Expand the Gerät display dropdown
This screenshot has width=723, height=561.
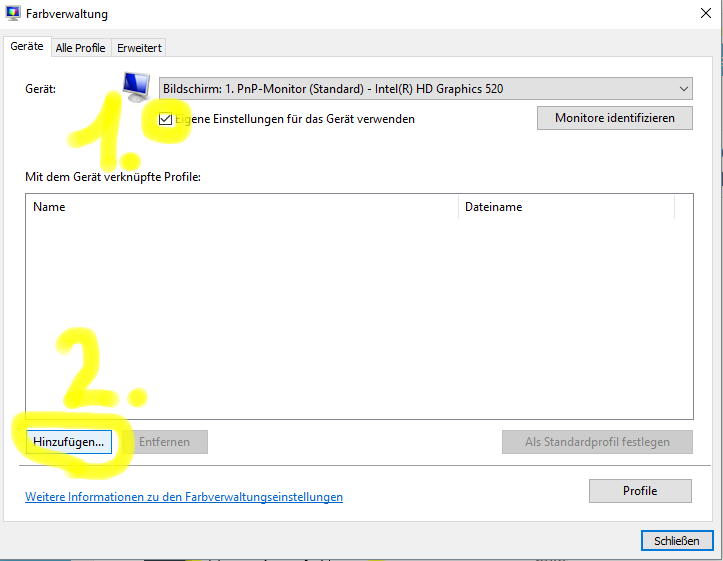(x=683, y=89)
